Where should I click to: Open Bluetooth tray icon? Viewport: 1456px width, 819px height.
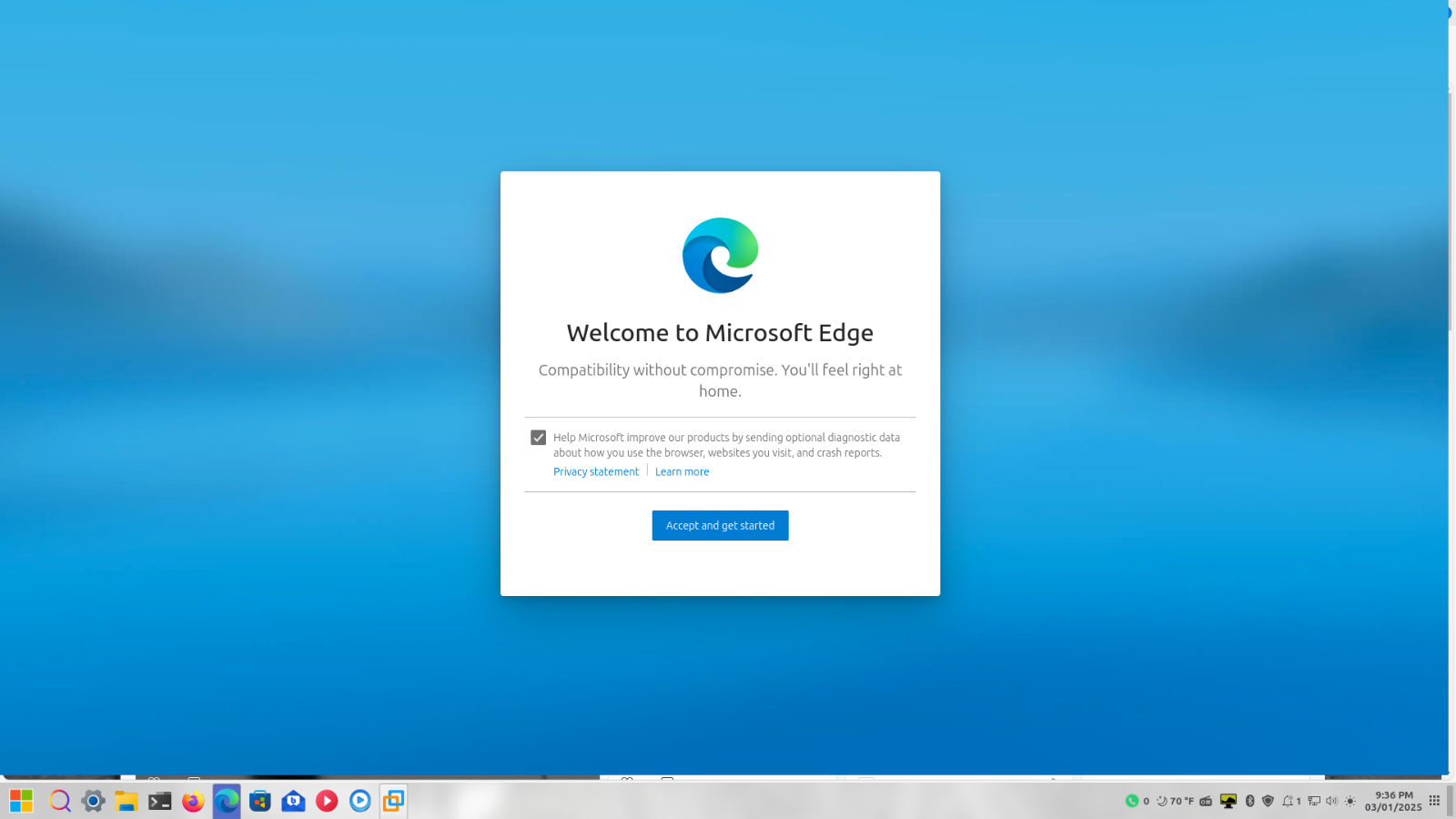point(1249,801)
